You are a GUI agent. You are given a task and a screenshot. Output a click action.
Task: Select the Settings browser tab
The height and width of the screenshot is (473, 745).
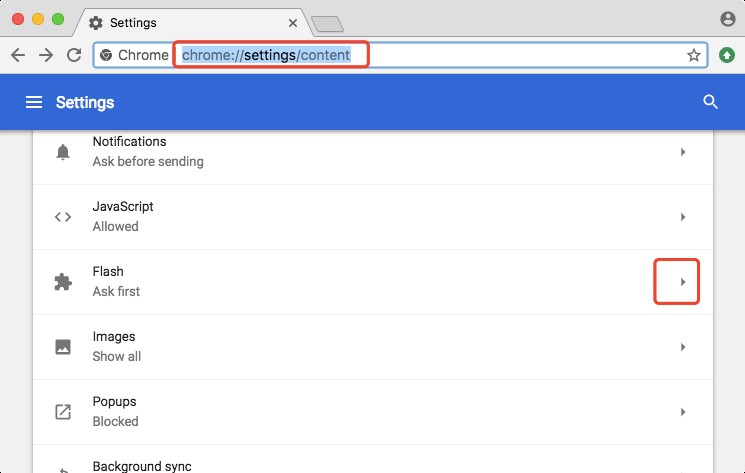[190, 22]
